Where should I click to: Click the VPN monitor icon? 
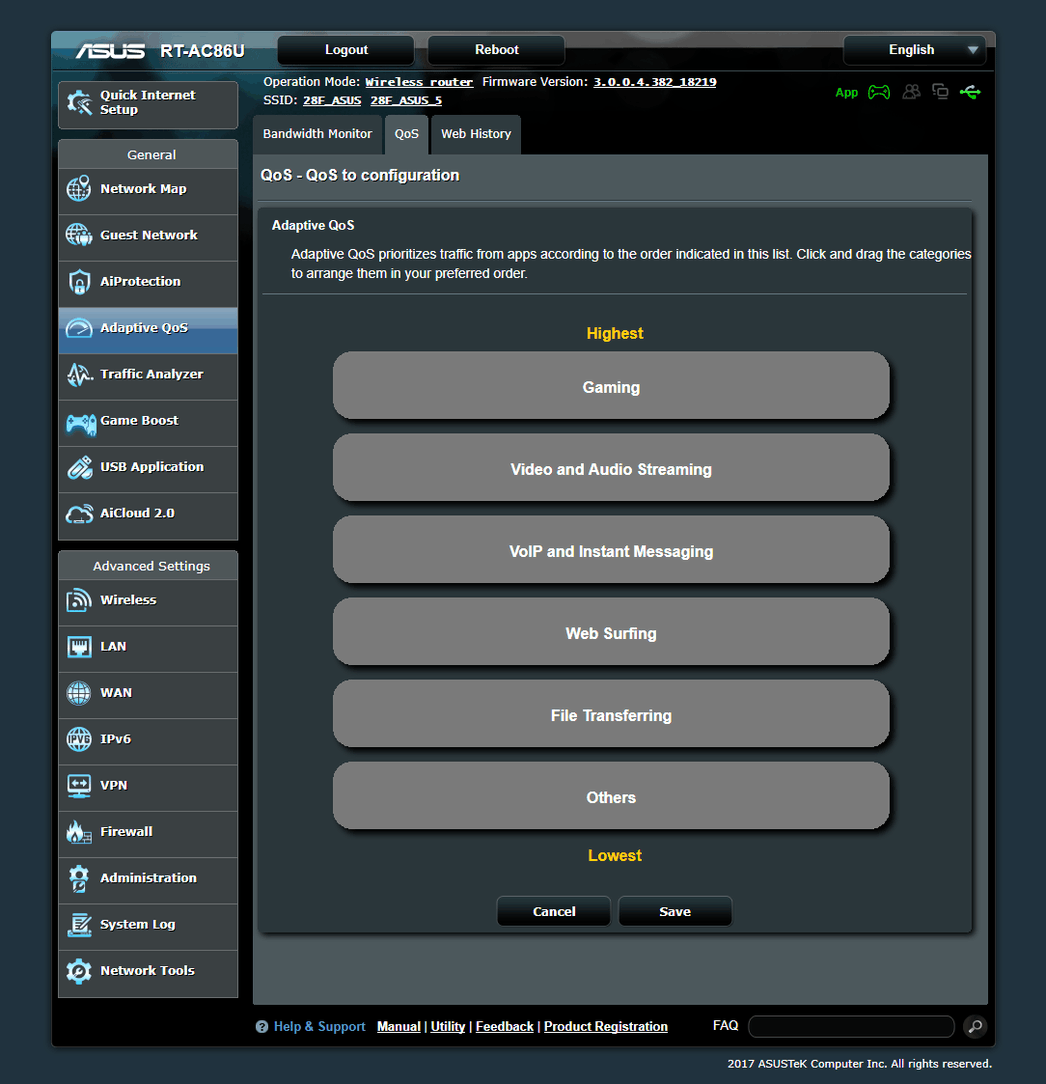(x=79, y=786)
